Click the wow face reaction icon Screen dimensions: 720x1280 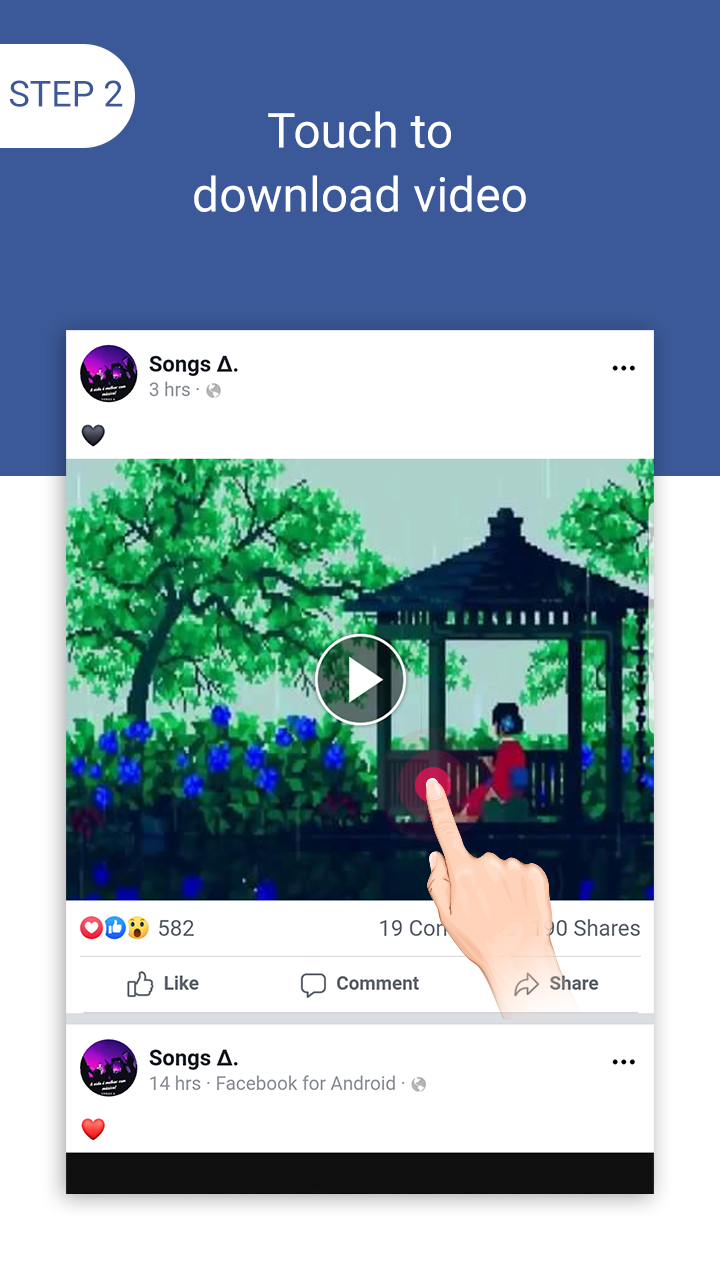[138, 928]
